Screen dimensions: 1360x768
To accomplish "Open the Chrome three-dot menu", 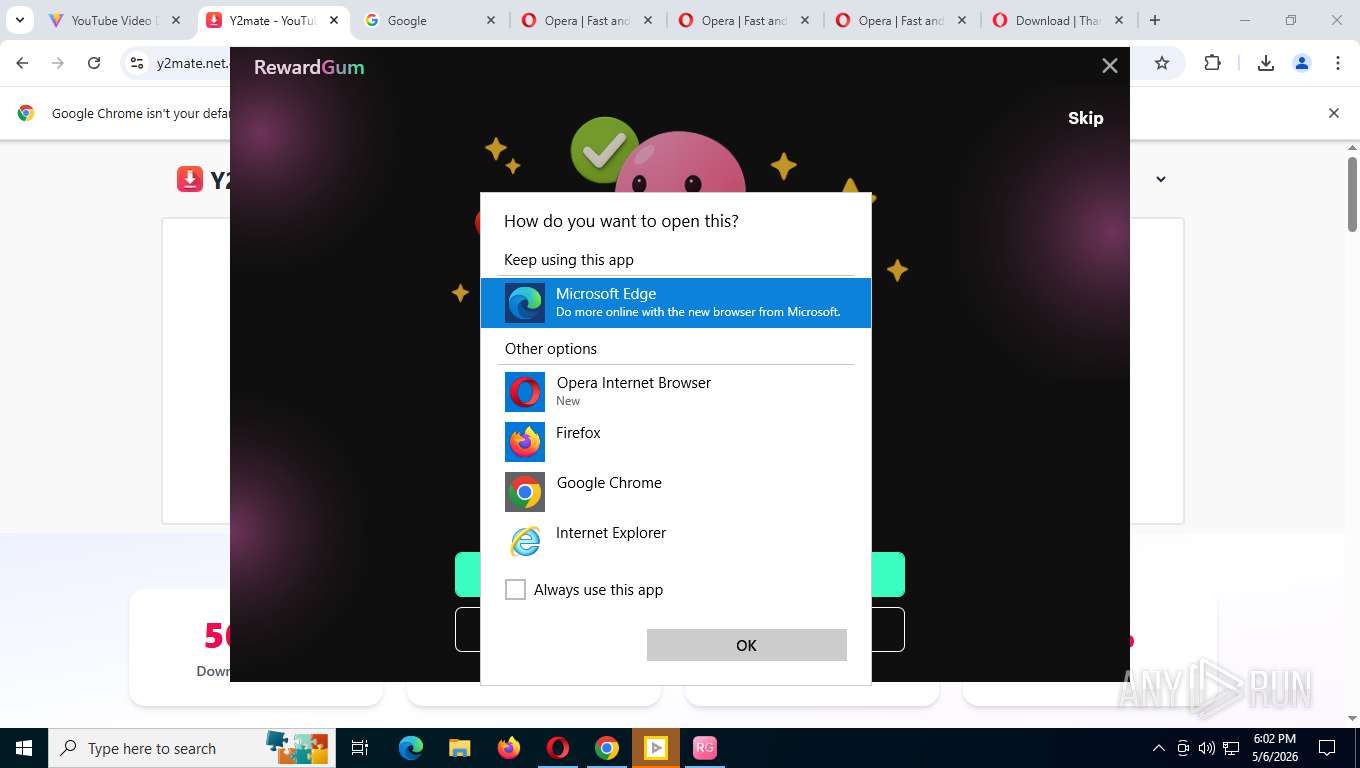I will 1338,63.
